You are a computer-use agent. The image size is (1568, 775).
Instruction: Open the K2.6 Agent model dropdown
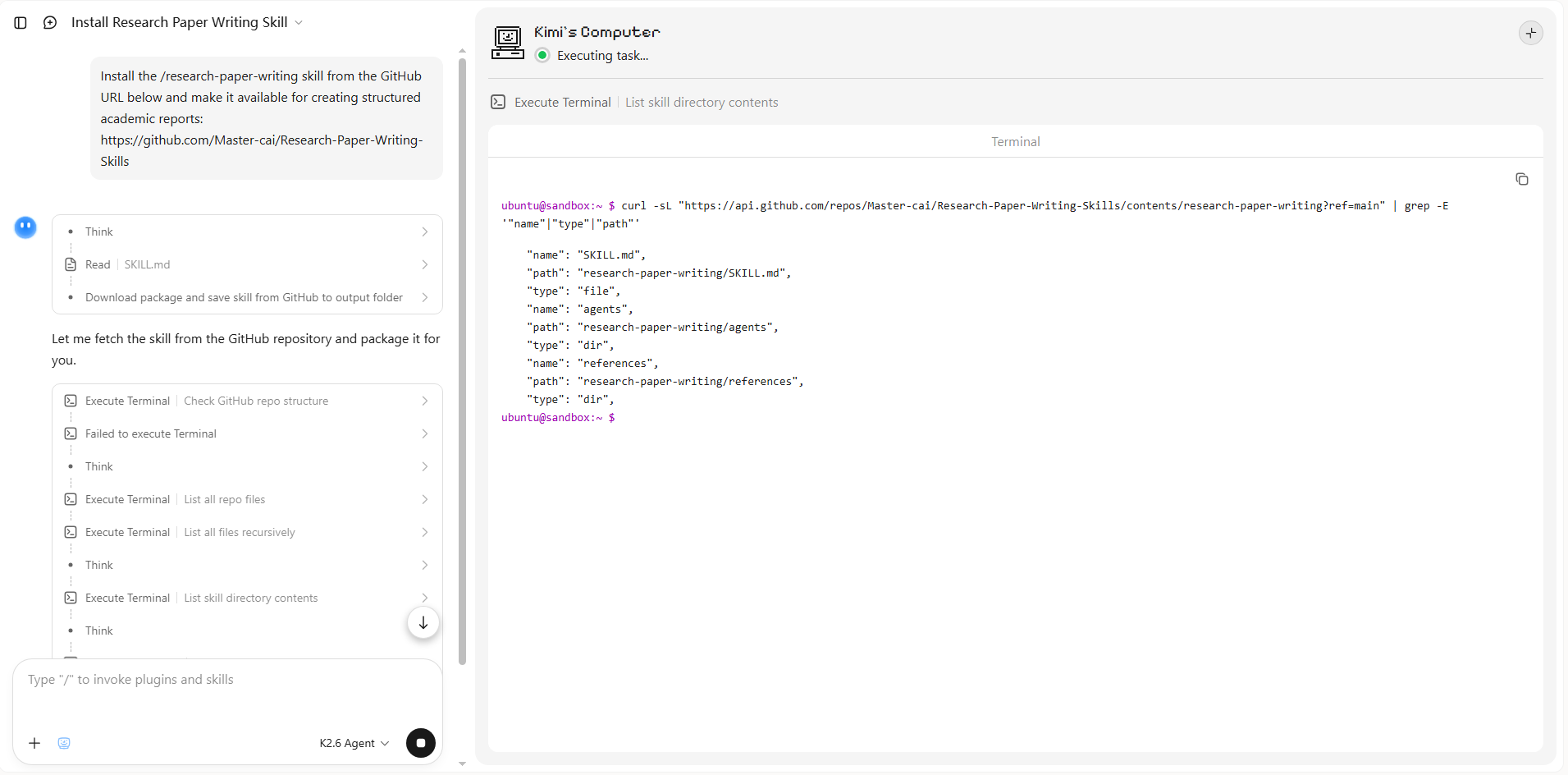point(354,743)
